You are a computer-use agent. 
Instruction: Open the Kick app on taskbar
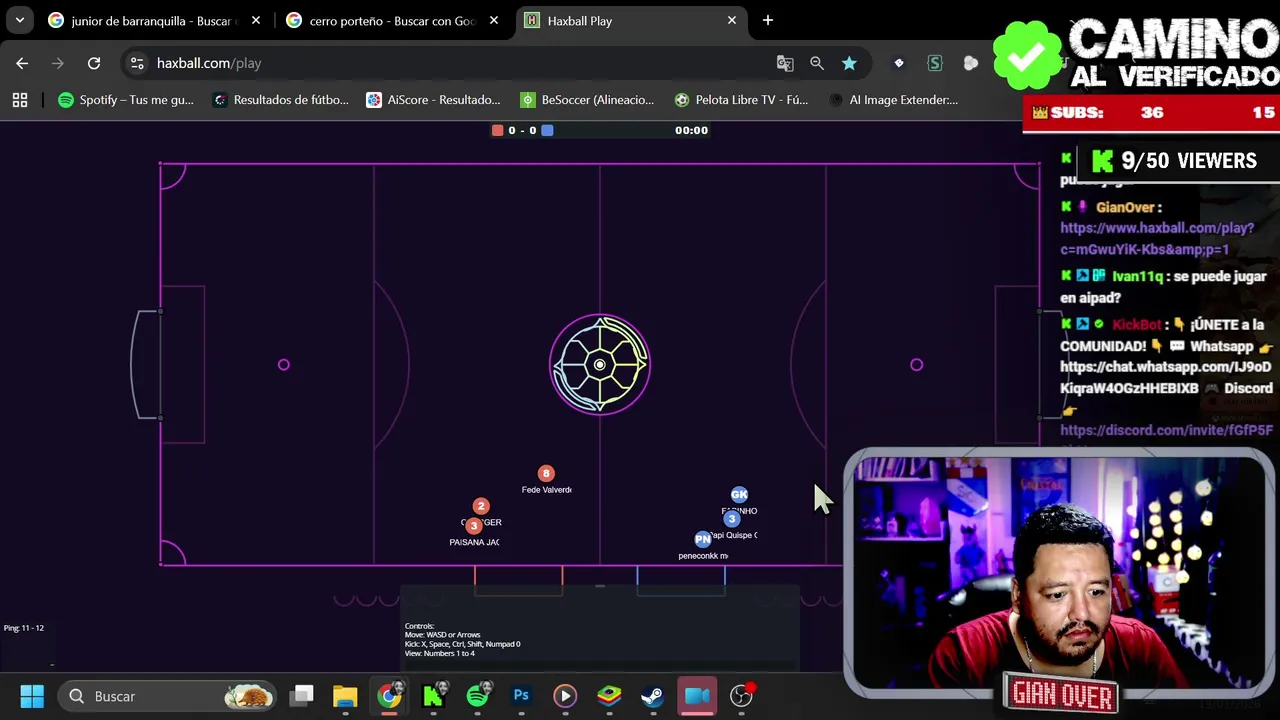433,696
